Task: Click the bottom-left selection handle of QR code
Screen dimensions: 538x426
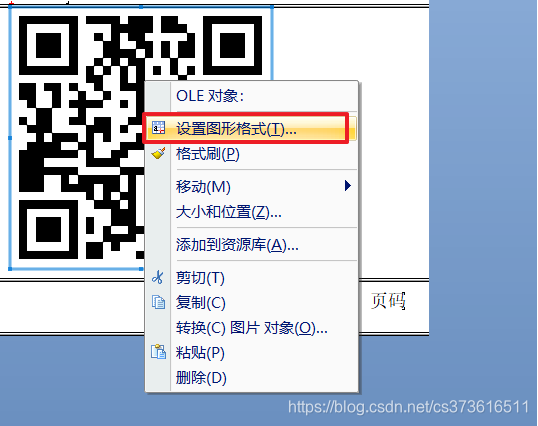Action: 10,269
